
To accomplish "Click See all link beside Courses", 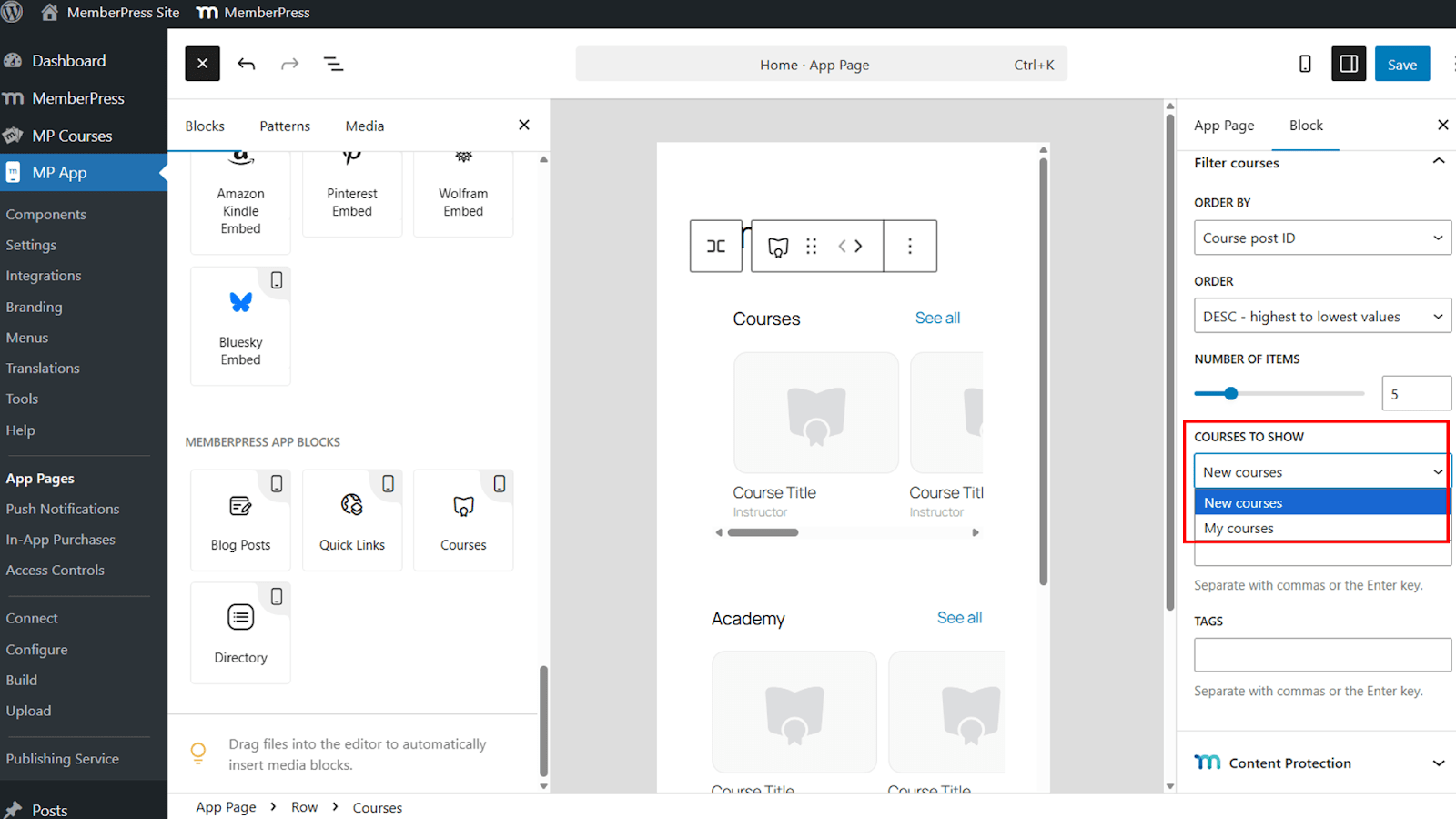I will pos(937,318).
